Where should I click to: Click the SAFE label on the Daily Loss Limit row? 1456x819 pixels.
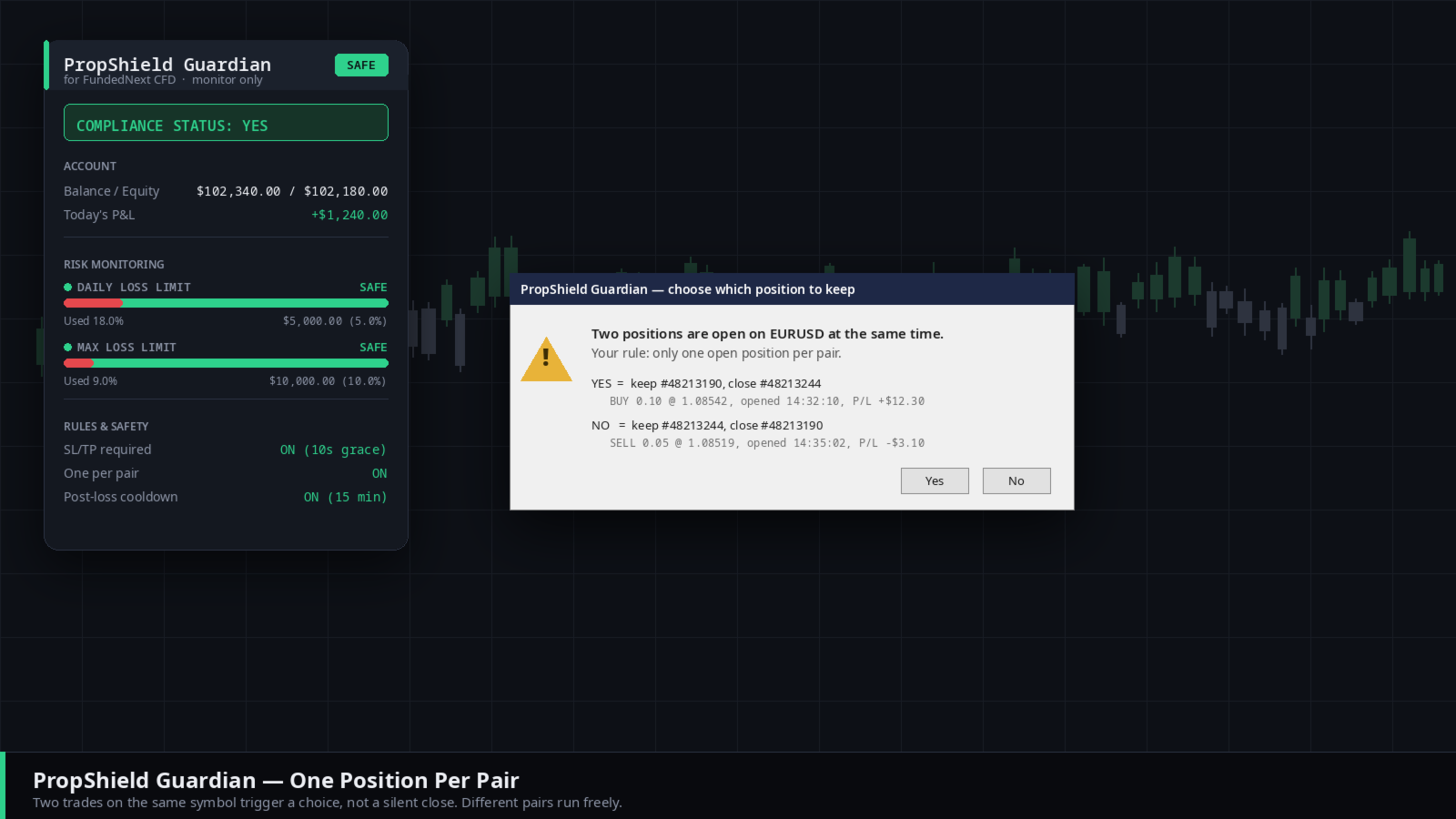click(373, 288)
